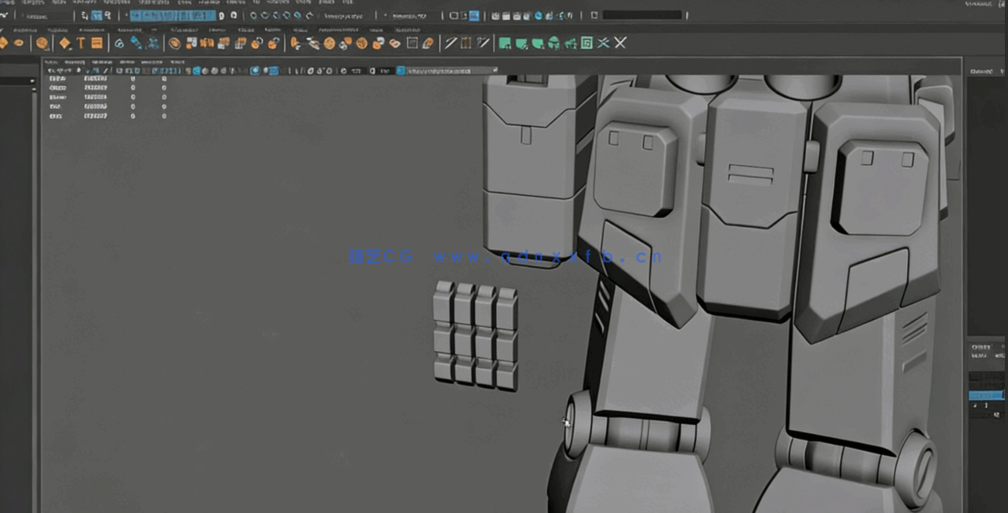This screenshot has width=1008, height=513.
Task: Click the green framed-square shelf icon
Action: click(x=587, y=43)
